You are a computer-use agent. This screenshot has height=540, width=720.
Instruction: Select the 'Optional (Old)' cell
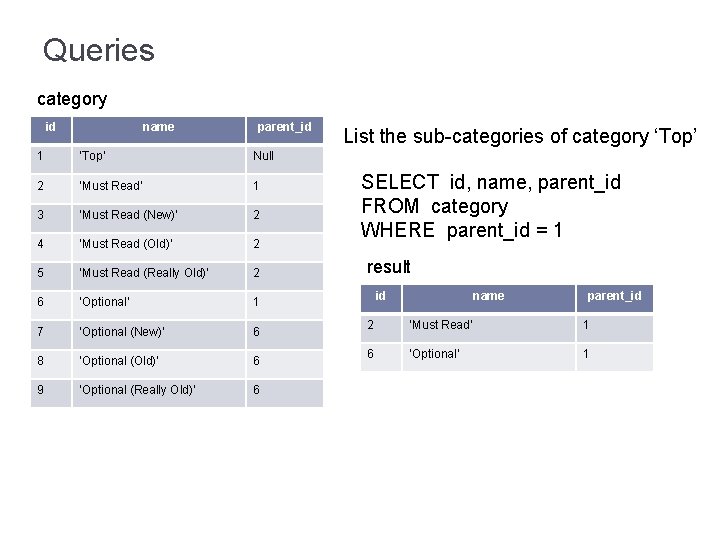coord(120,360)
